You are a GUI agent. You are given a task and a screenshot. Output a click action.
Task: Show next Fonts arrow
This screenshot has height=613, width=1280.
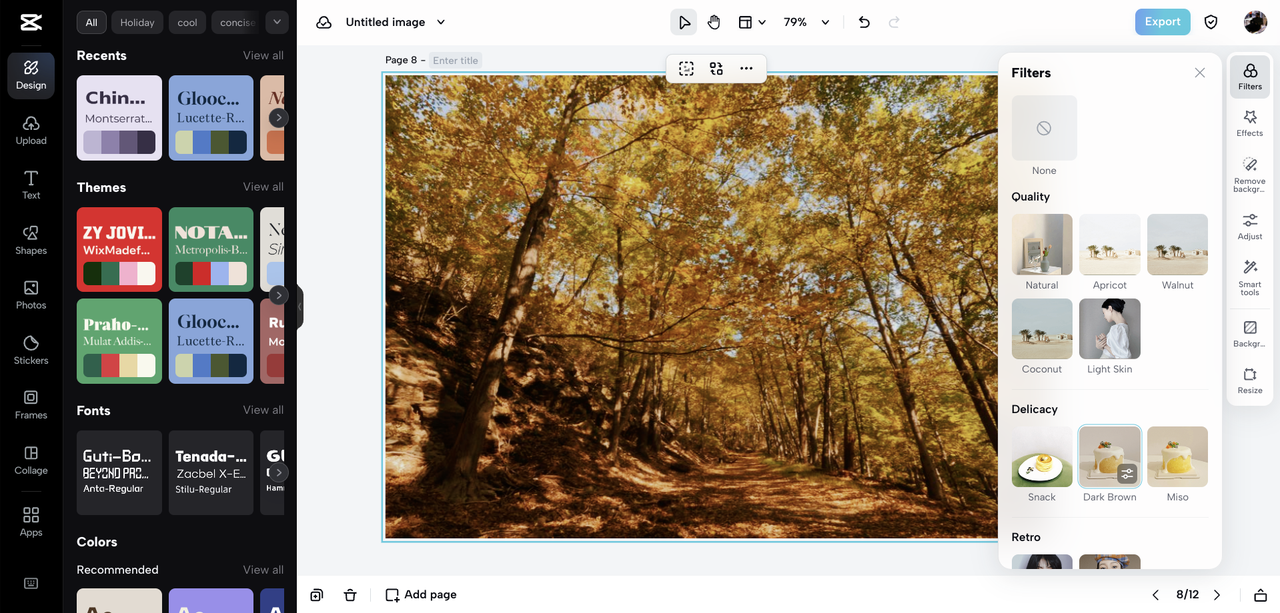point(279,472)
